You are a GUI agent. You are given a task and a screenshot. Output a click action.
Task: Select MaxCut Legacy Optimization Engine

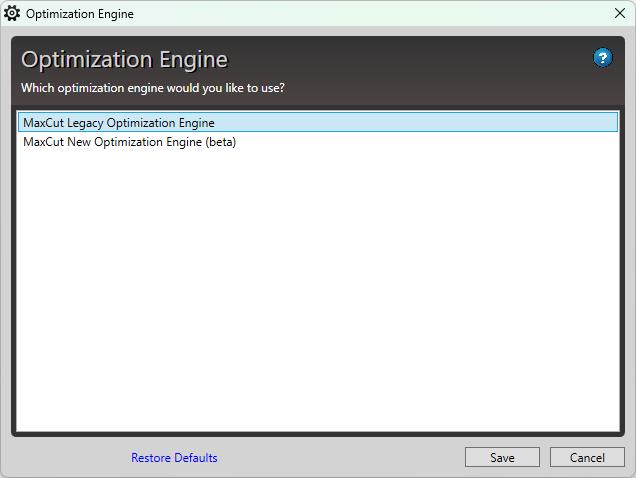point(119,123)
